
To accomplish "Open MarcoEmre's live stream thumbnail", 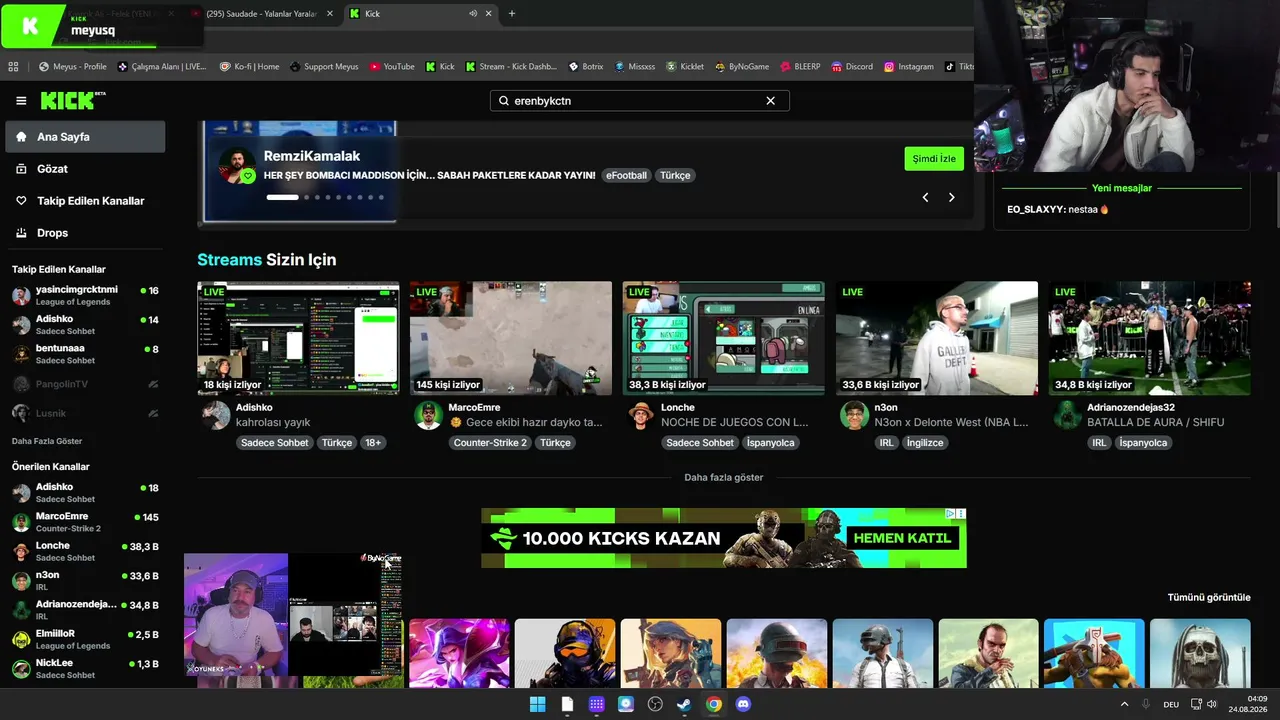I will [x=511, y=338].
